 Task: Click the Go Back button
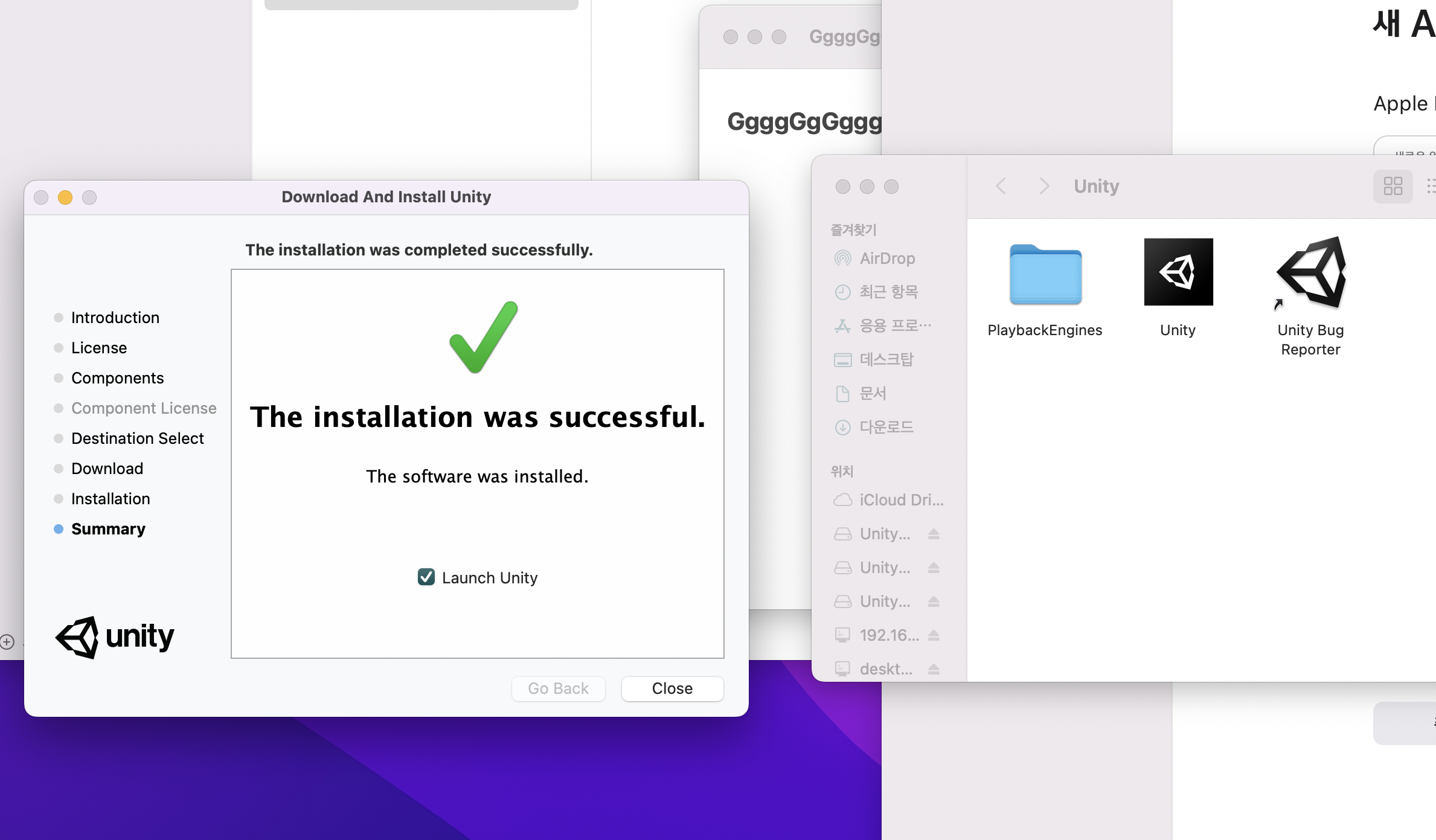[x=558, y=688]
